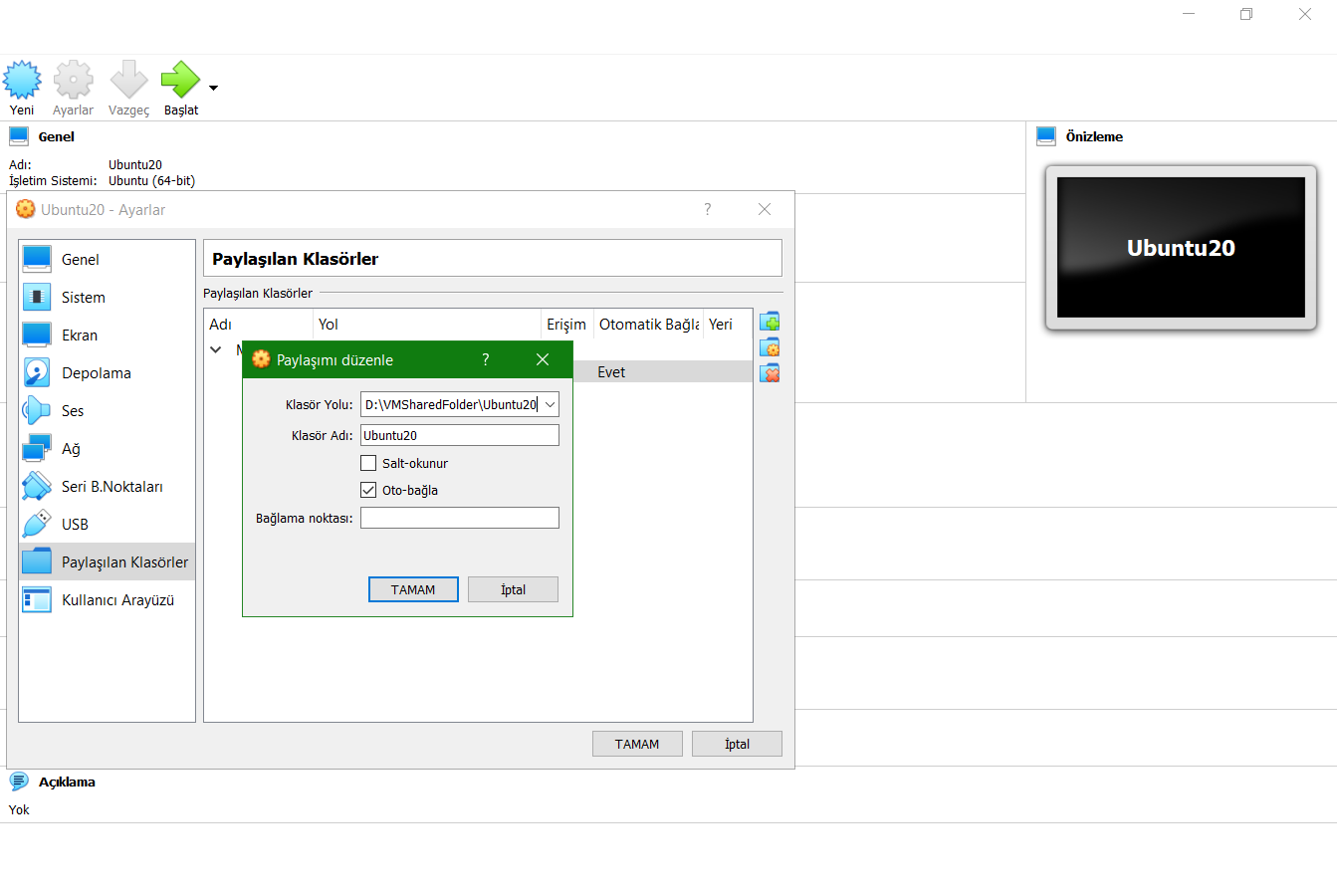Click the Yol column header
The width and height of the screenshot is (1337, 896).
[427, 325]
